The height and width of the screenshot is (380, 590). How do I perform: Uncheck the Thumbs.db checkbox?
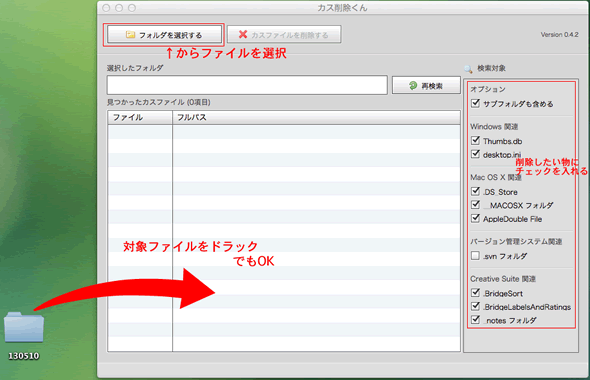click(x=476, y=141)
